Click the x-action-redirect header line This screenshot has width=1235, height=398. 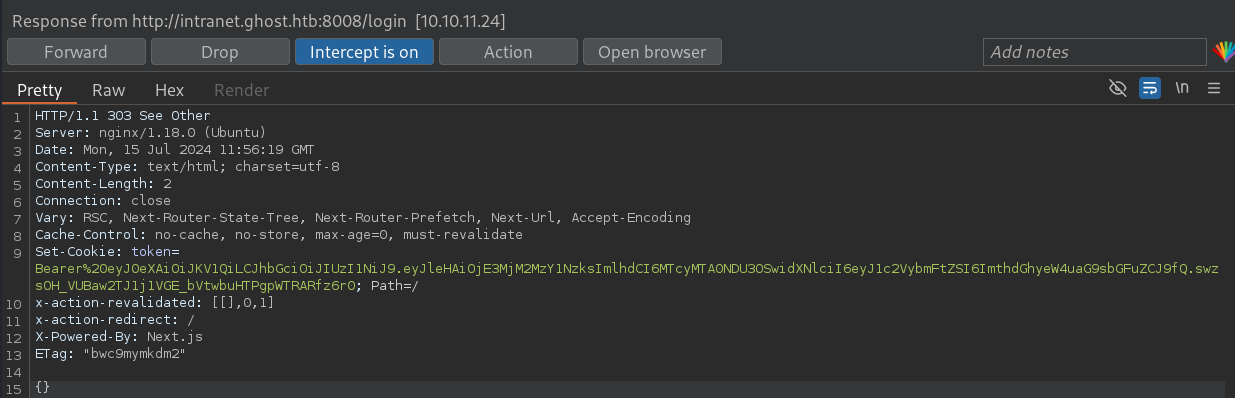click(115, 320)
